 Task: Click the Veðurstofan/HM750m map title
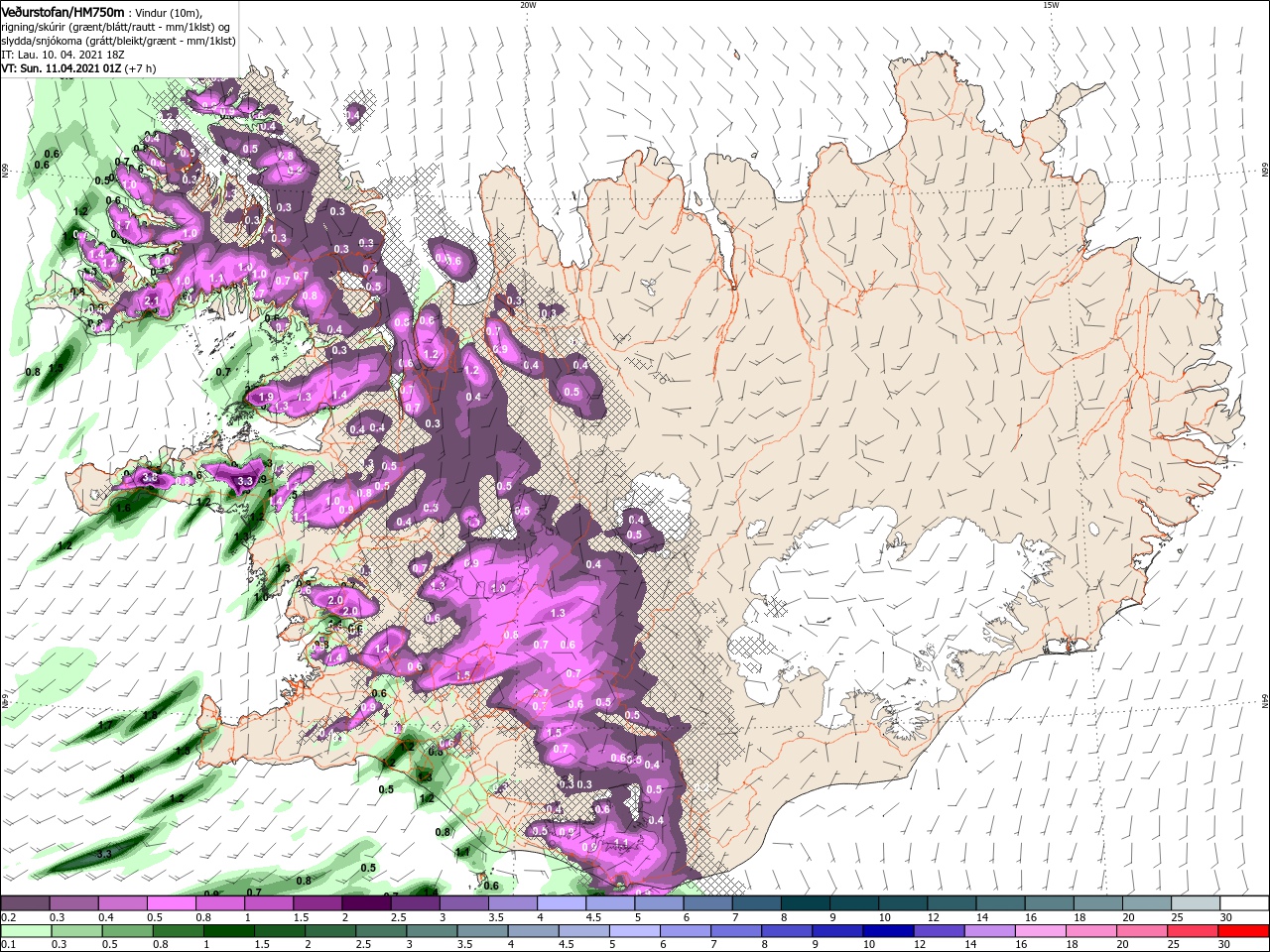click(x=63, y=11)
